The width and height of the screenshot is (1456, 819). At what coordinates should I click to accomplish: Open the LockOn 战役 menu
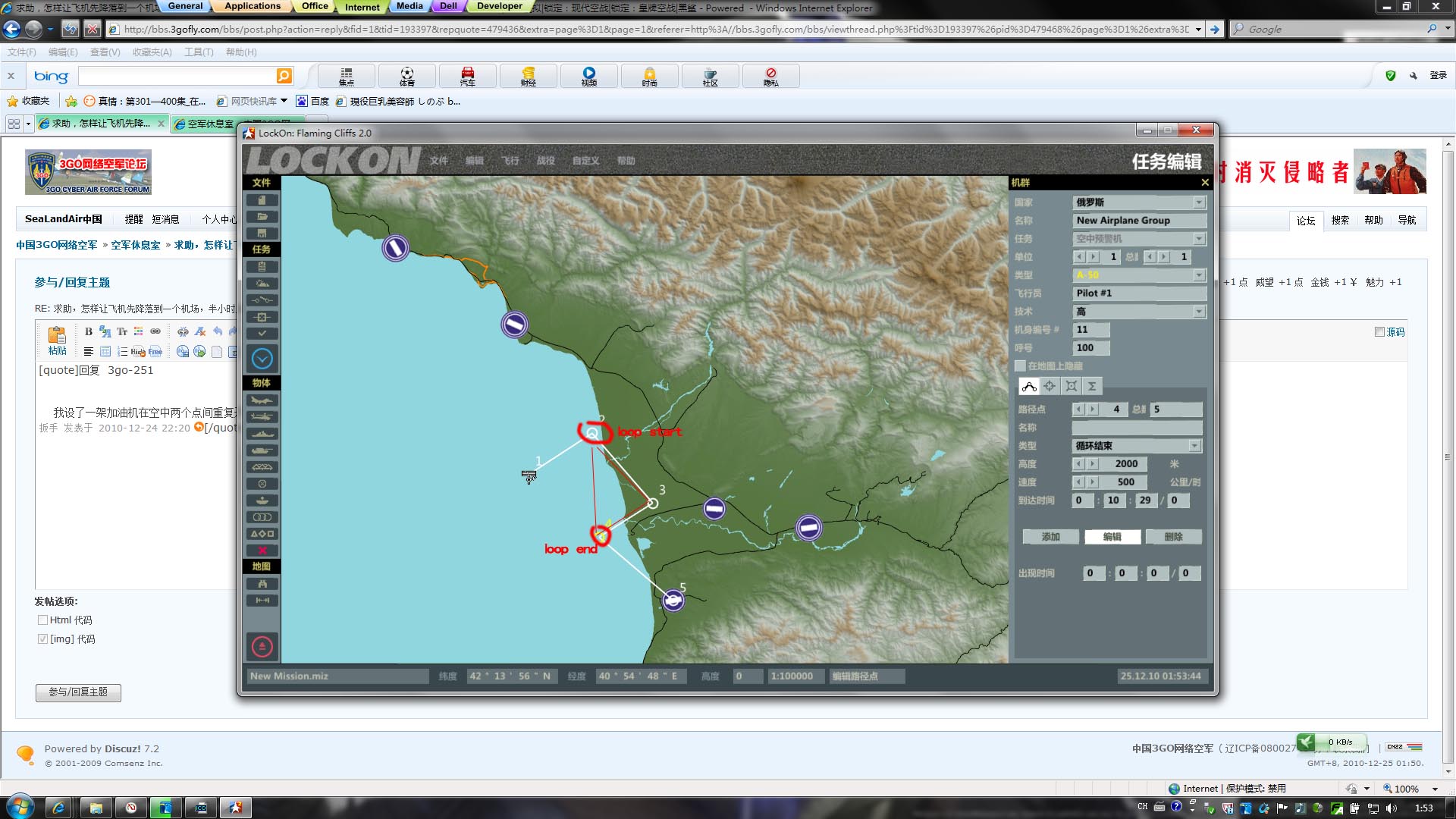546,161
